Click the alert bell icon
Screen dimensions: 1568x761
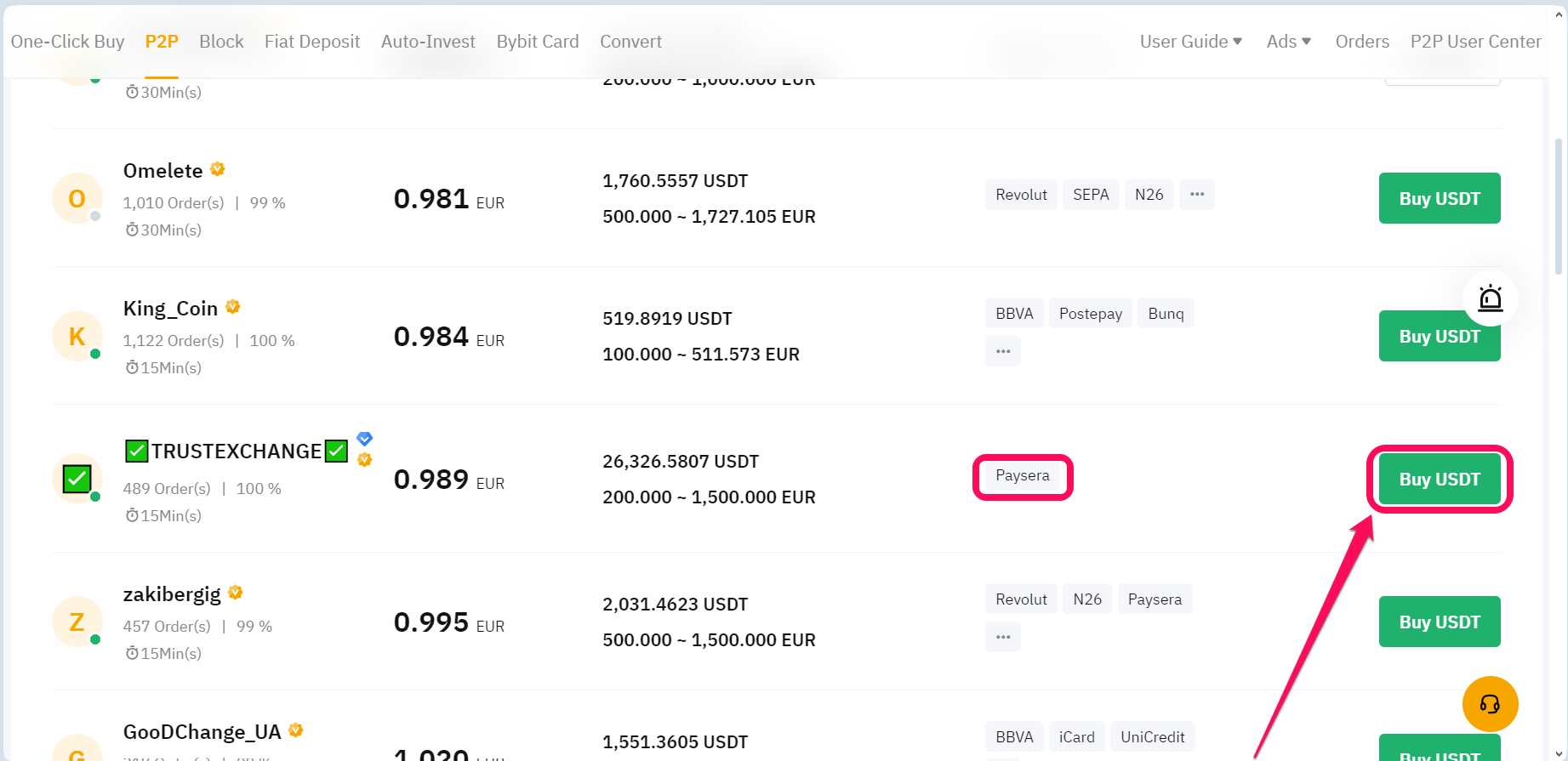[x=1491, y=298]
